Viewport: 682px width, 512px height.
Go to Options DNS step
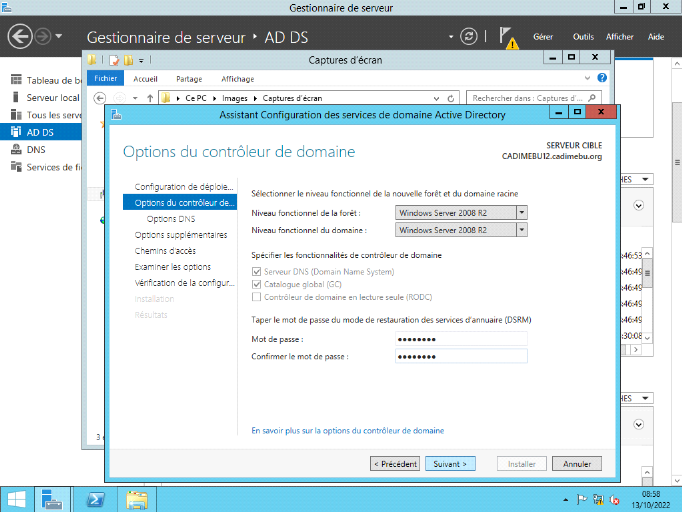(171, 219)
